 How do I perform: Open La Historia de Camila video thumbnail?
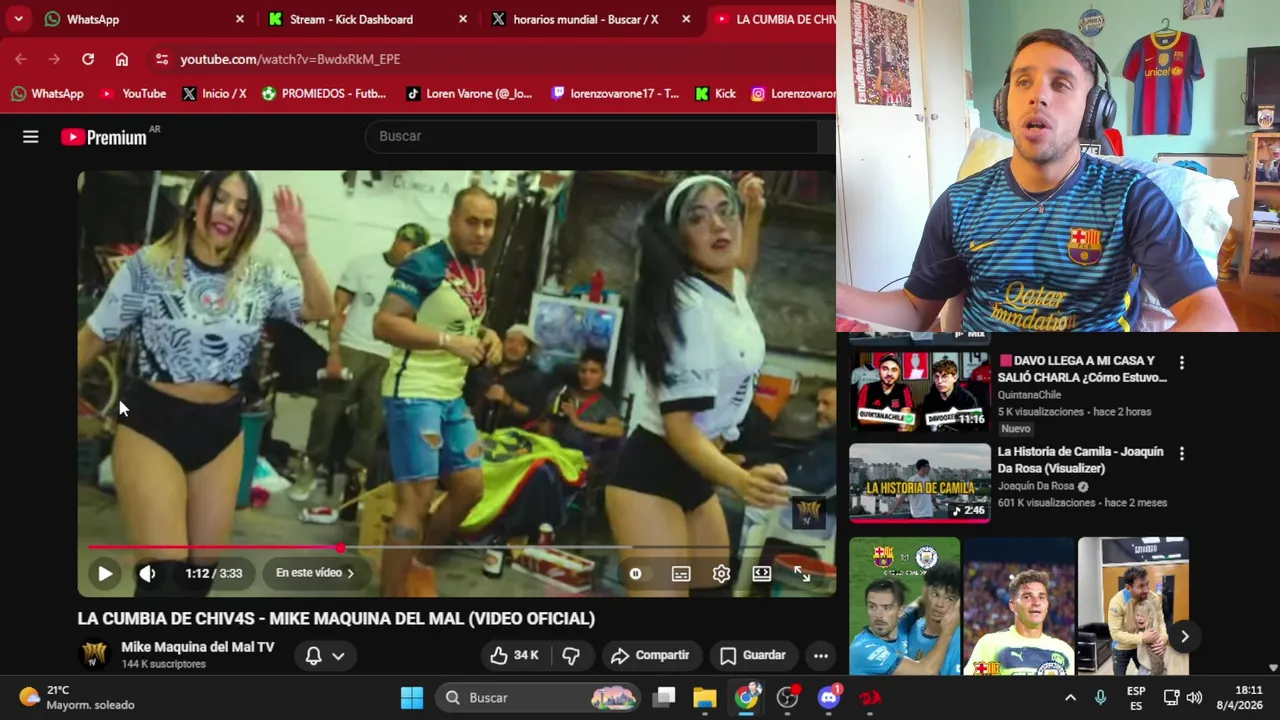pos(920,483)
